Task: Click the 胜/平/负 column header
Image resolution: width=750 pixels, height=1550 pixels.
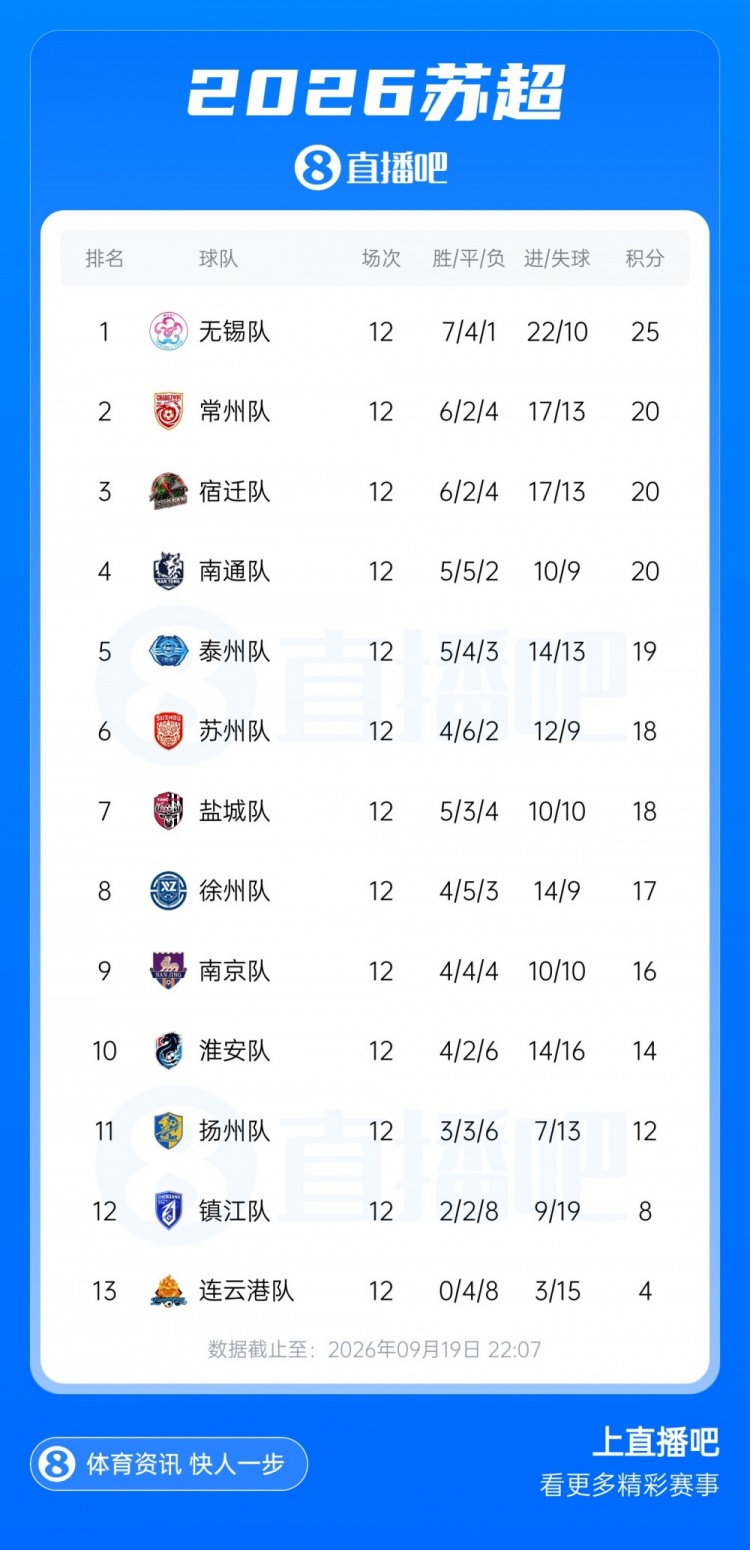Action: [469, 259]
